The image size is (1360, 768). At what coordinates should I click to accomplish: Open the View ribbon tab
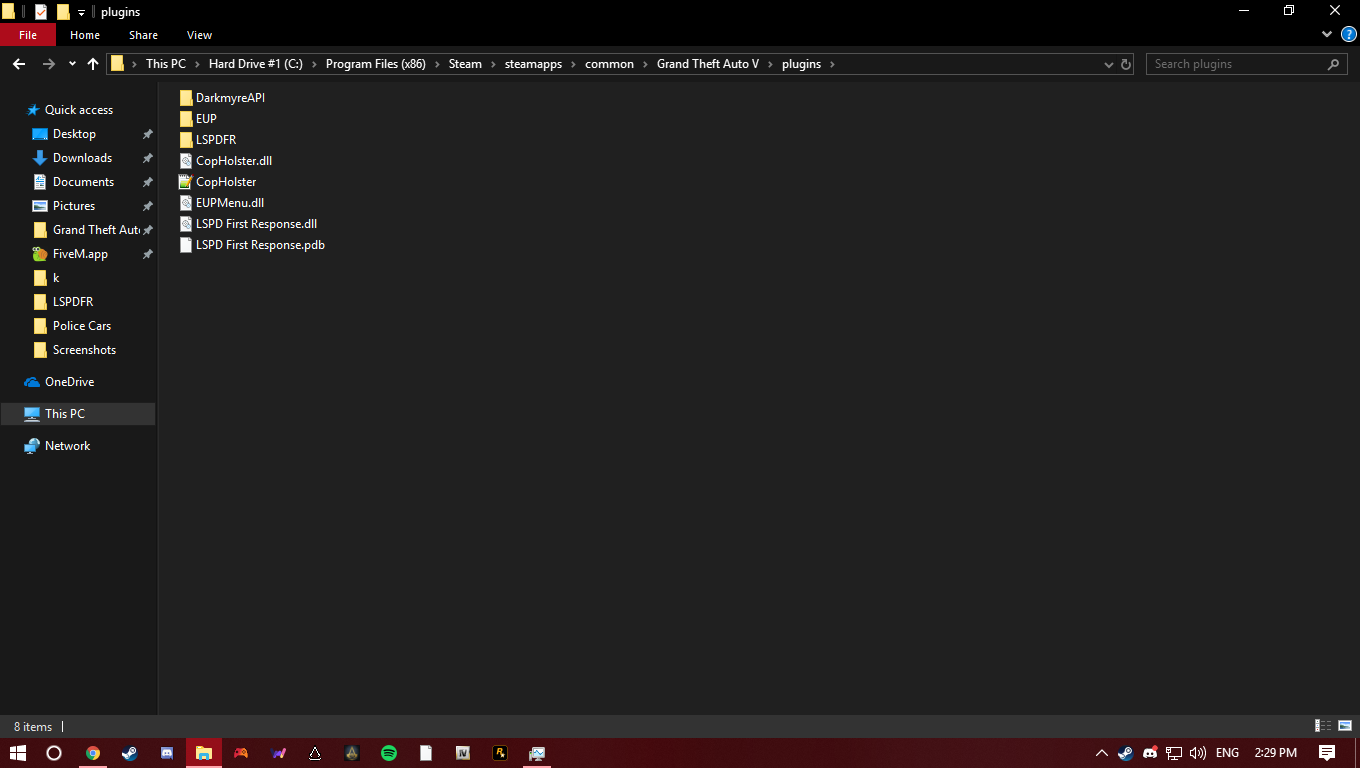[200, 35]
